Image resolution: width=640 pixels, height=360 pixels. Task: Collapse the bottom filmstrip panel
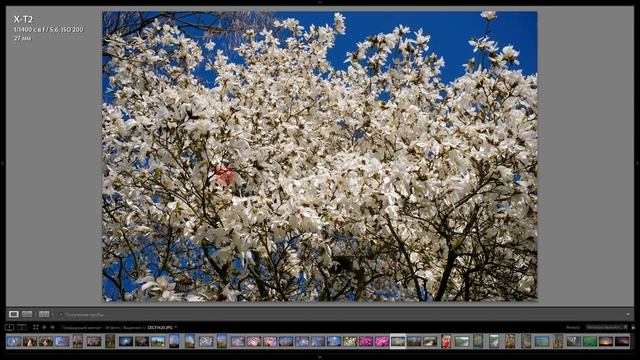[x=320, y=357]
